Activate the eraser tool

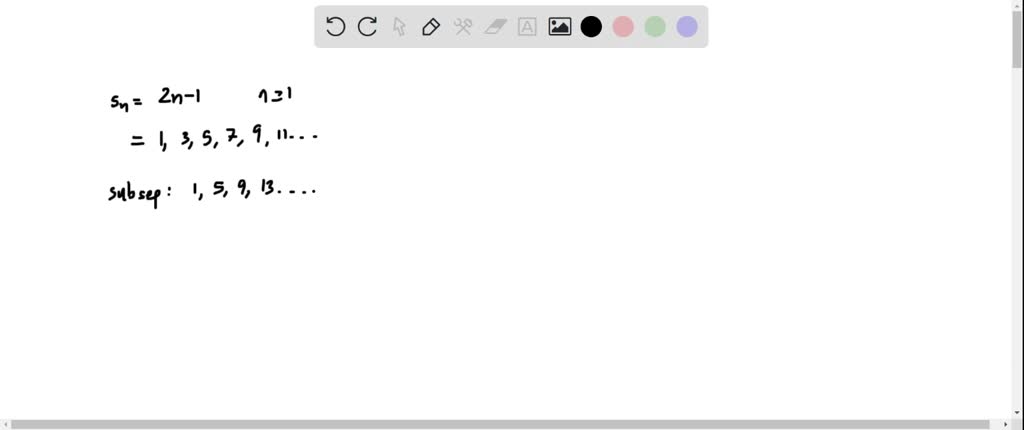496,27
